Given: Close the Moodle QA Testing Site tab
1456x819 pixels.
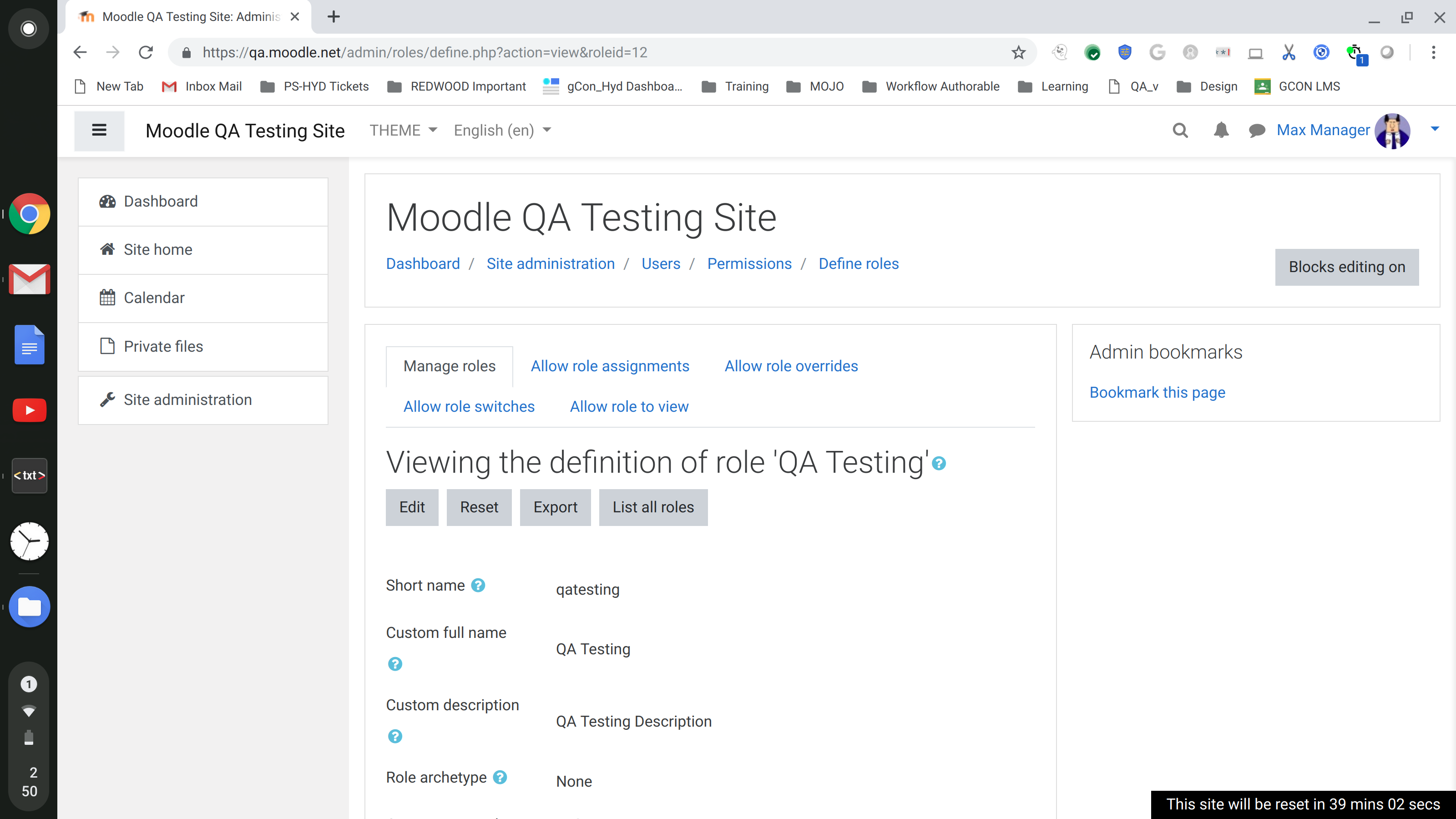Looking at the screenshot, I should pos(294,16).
